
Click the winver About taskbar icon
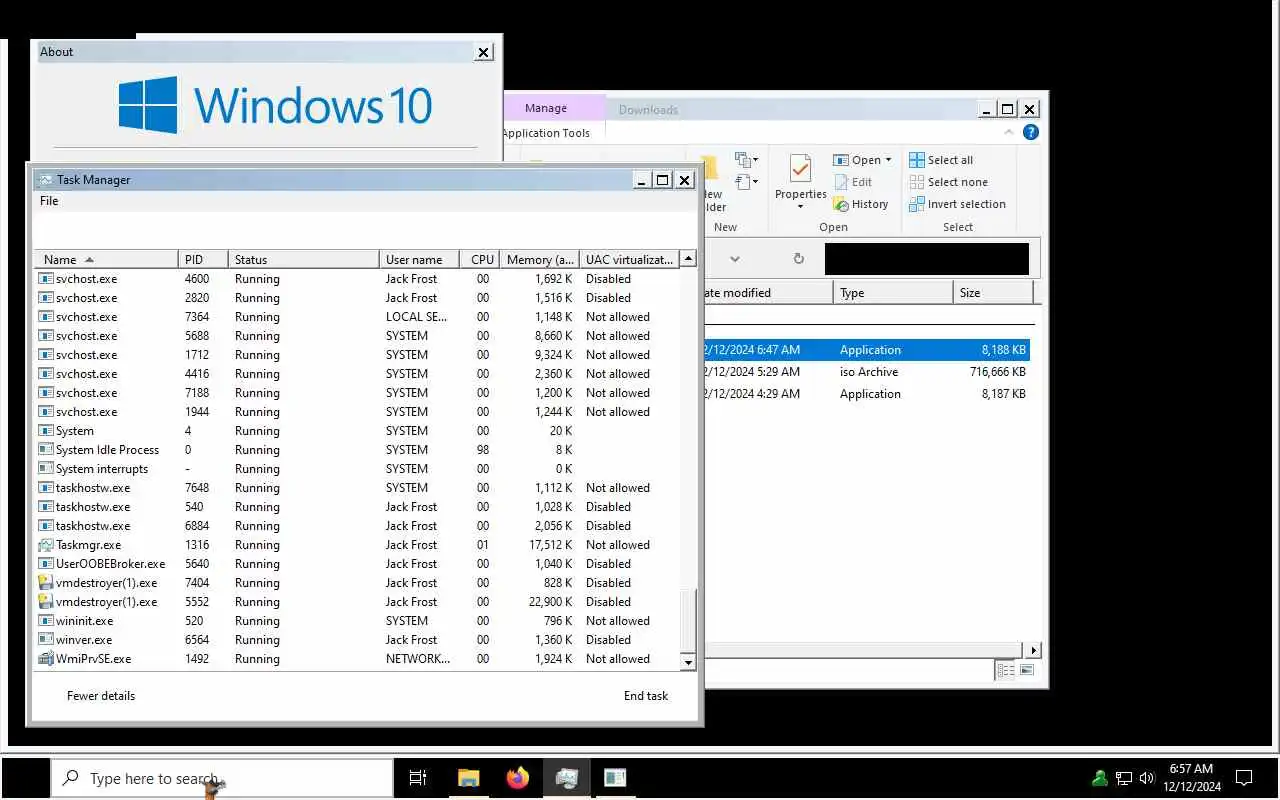pos(615,778)
